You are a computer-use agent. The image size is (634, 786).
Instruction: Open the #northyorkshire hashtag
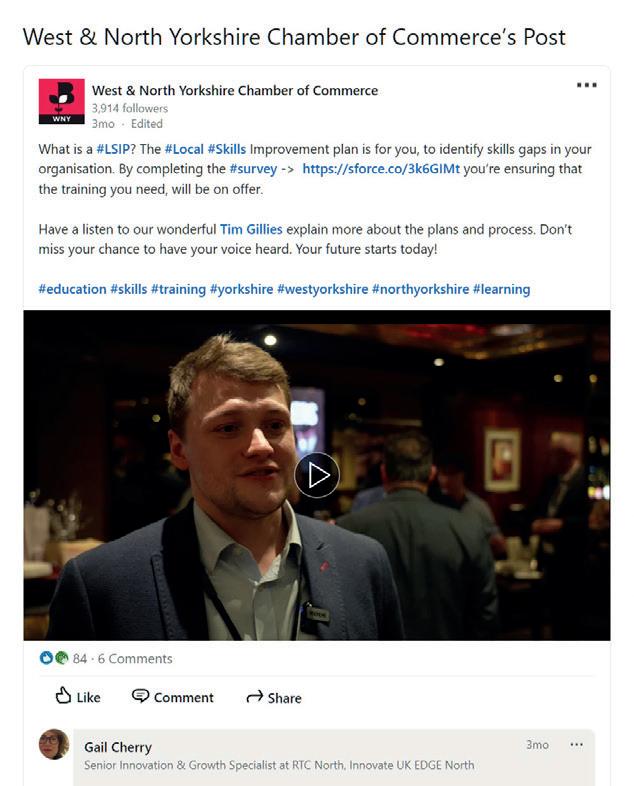tap(420, 289)
